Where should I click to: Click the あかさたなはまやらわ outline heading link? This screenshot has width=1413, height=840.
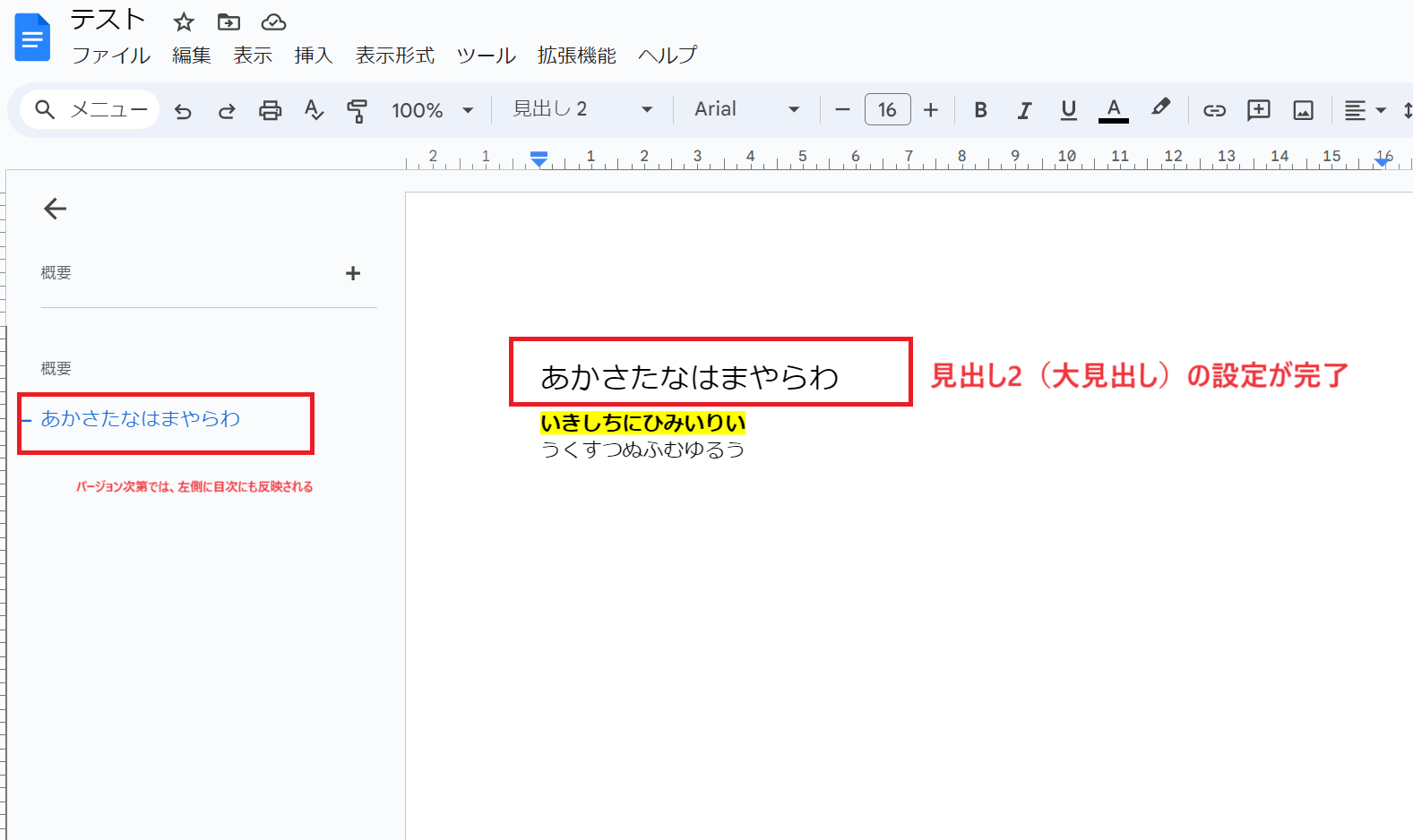pyautogui.click(x=141, y=418)
